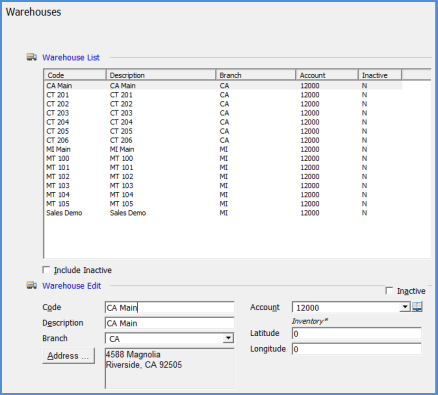
Task: Pick the CT 204 warehouse entry
Action: pos(223,122)
